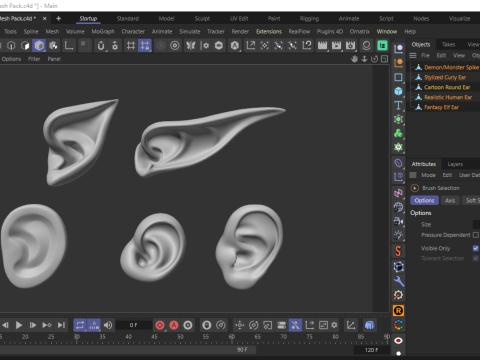Click the L-shaped axis mode icon

pos(69,45)
